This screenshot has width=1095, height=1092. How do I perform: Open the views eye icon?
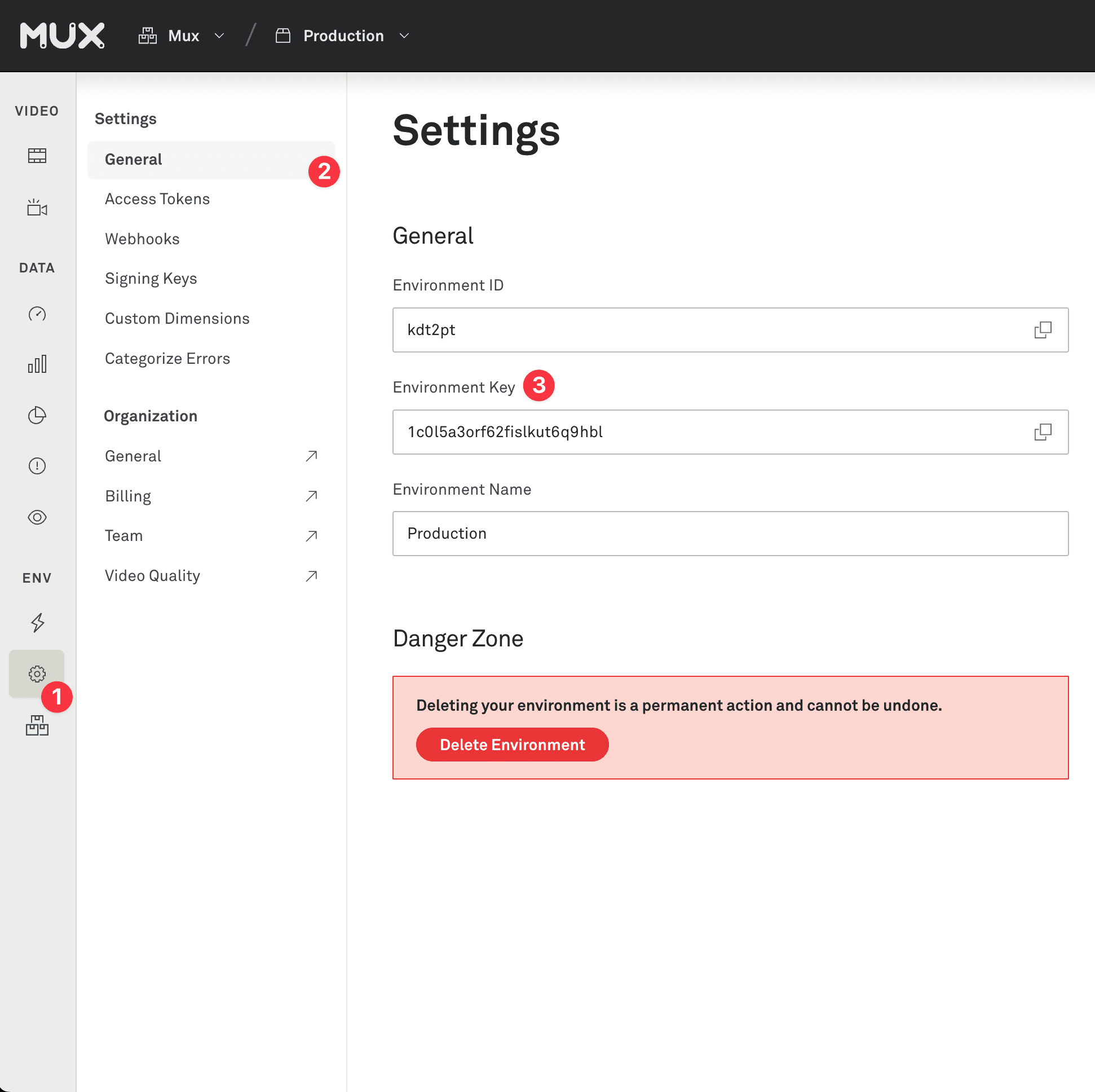pos(37,517)
